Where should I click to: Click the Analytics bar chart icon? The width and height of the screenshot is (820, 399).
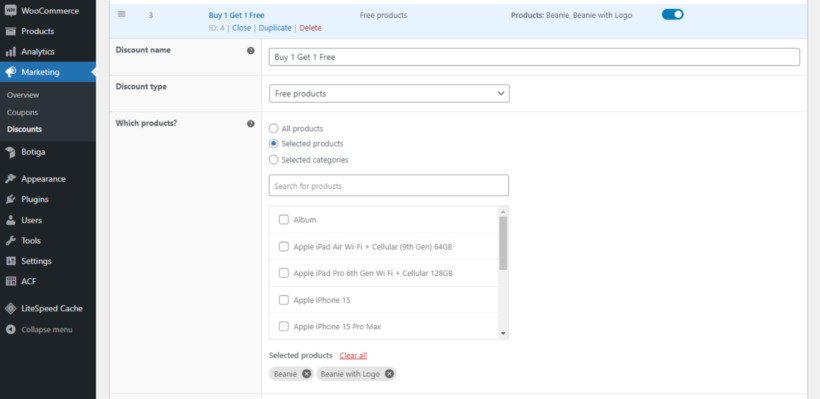[10, 52]
